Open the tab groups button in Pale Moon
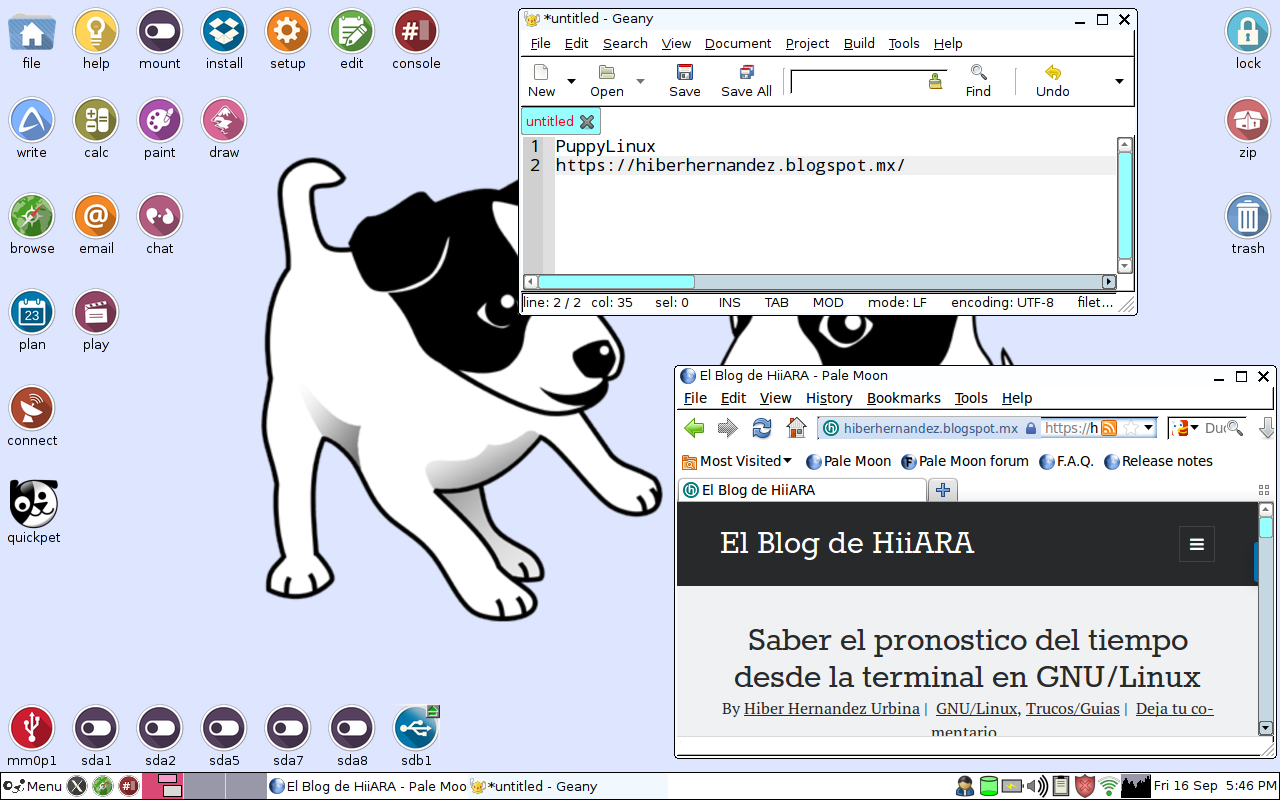 pos(1264,490)
